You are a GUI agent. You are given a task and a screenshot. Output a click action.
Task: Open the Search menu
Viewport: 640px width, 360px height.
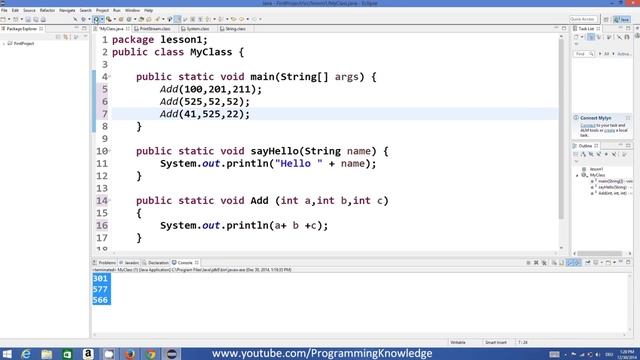click(85, 10)
